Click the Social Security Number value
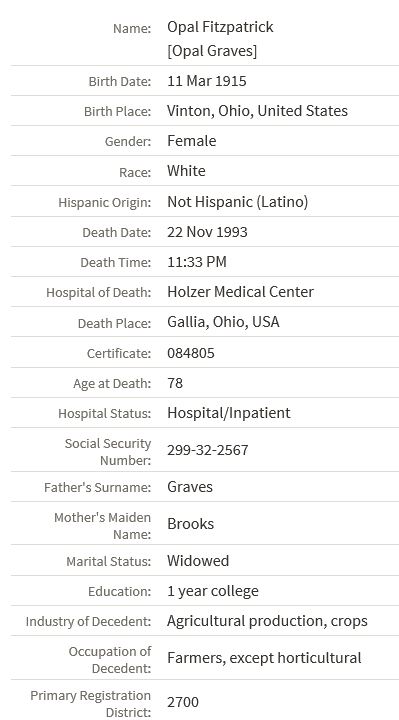 208,450
